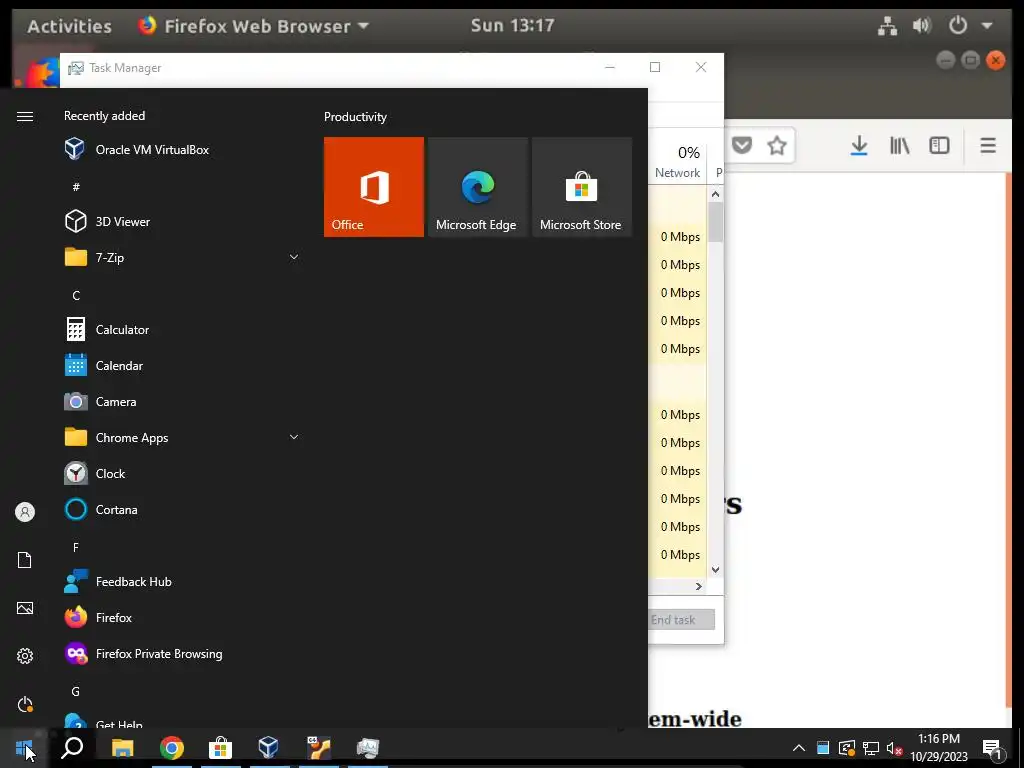The height and width of the screenshot is (768, 1024).
Task: Jump to the G letter group header
Action: click(x=76, y=691)
